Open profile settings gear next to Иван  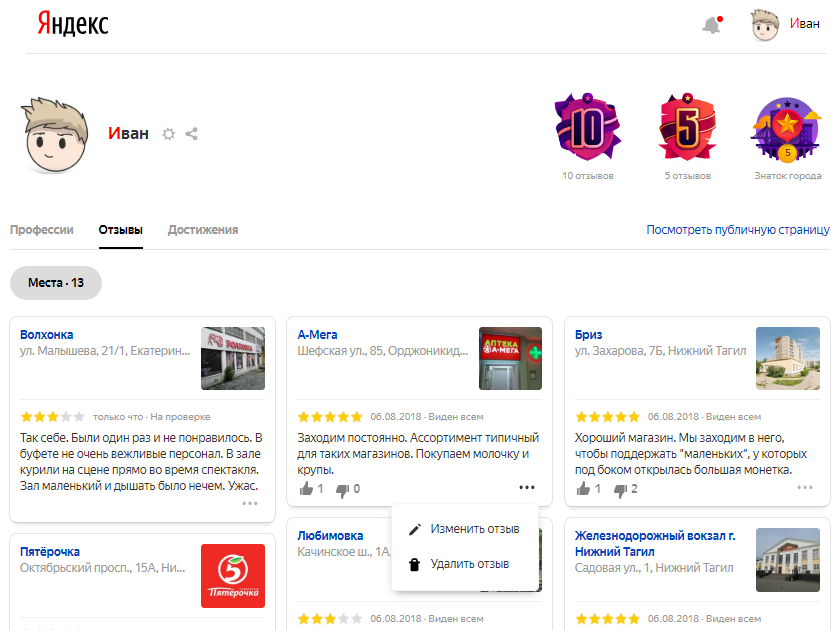click(169, 133)
